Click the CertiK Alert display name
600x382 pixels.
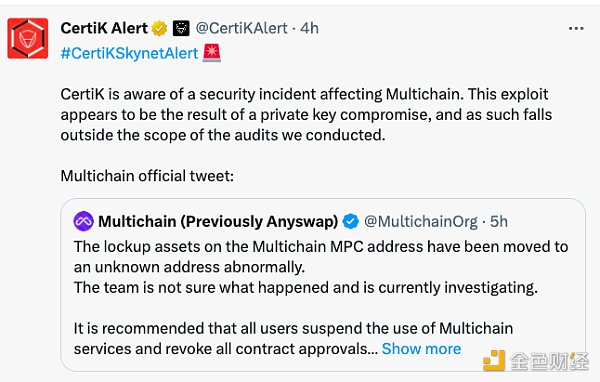point(104,28)
